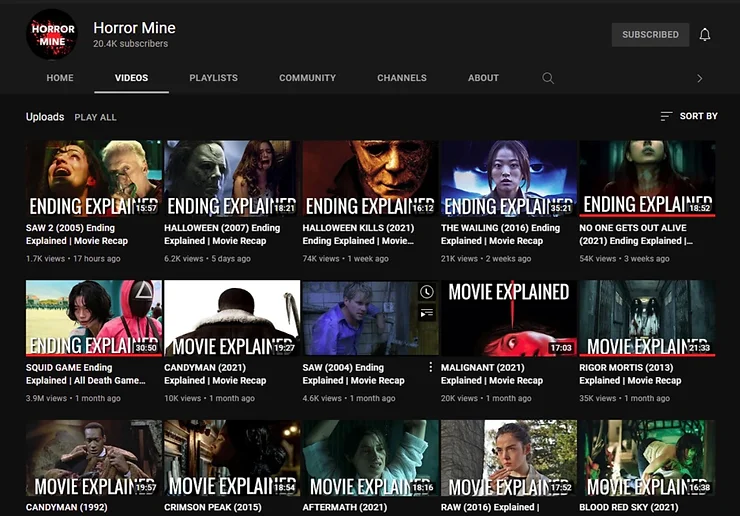Click SAW (2004) Ending Explained title

pos(353,374)
